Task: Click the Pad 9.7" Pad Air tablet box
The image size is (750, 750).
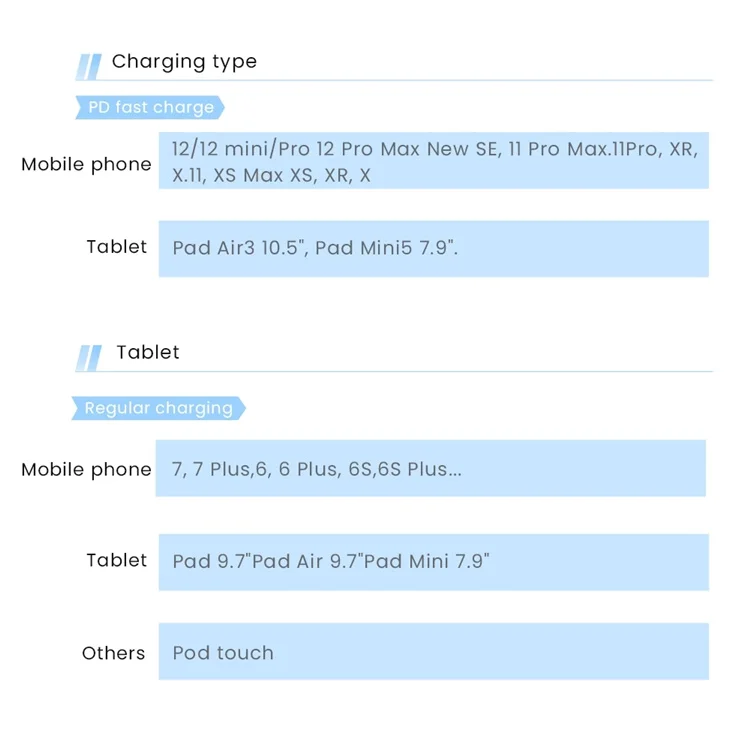Action: point(433,562)
